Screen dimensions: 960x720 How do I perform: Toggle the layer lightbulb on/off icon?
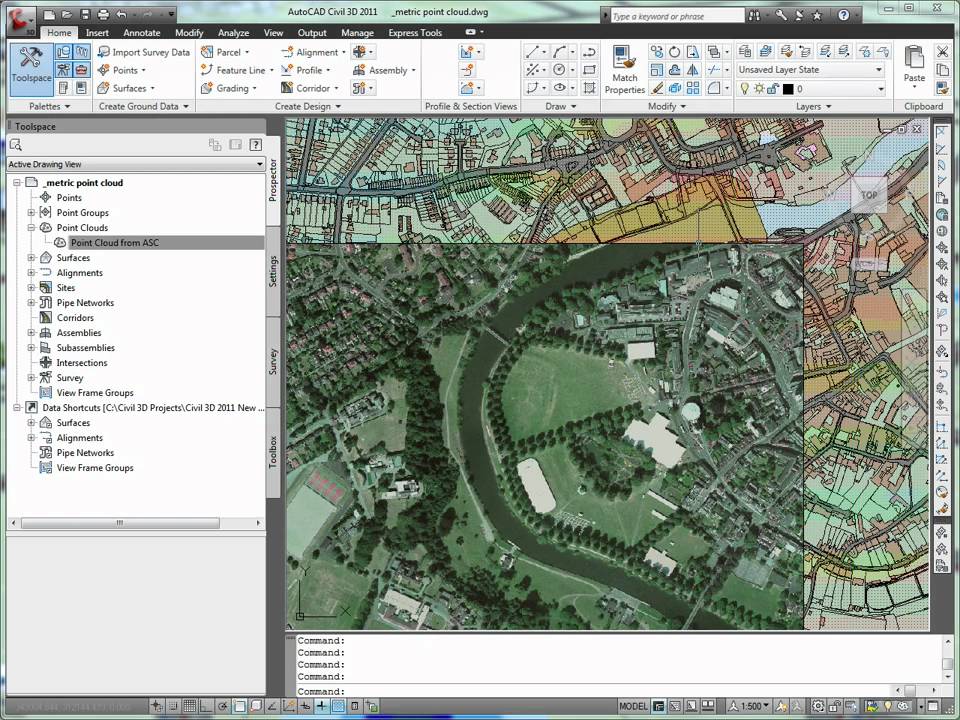pyautogui.click(x=744, y=89)
